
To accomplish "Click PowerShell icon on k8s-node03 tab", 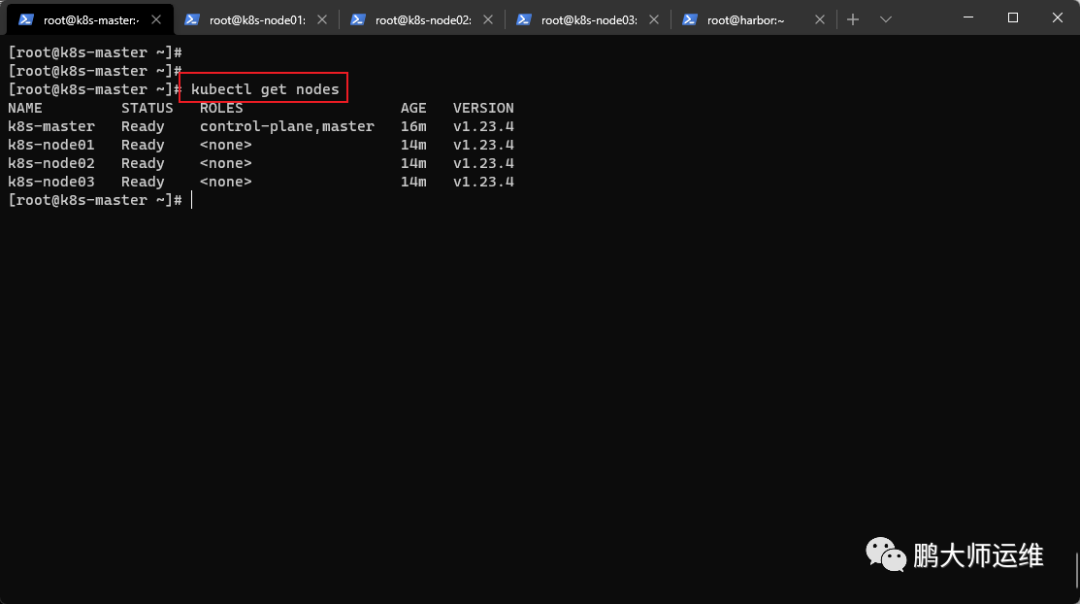I will 523,20.
